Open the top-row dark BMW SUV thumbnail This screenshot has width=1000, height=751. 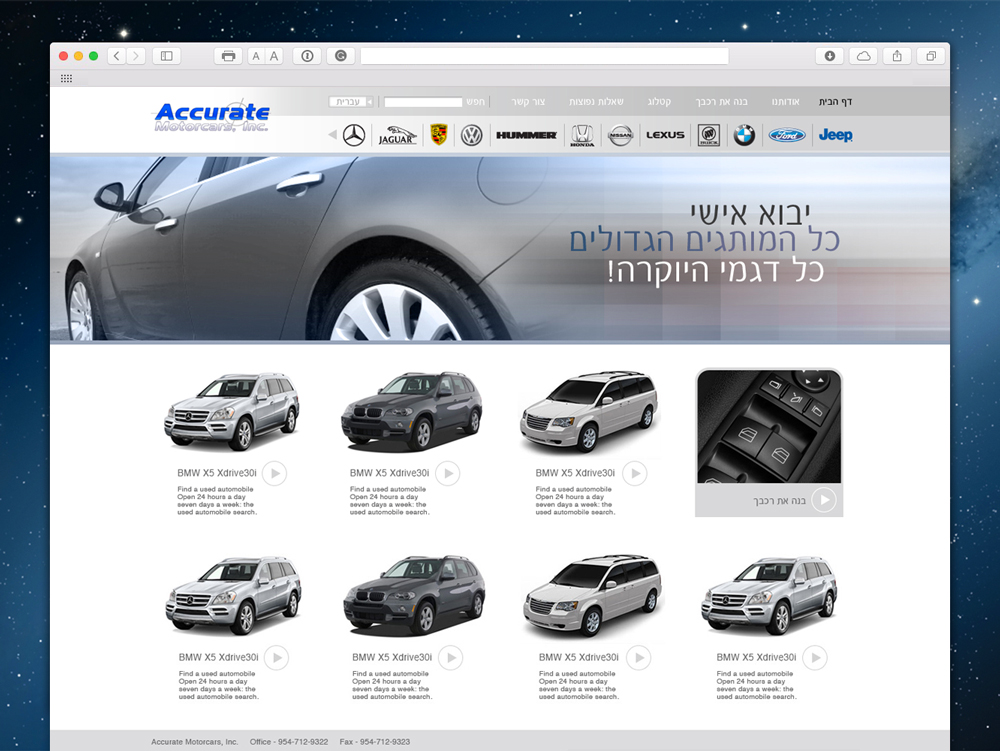tap(411, 412)
